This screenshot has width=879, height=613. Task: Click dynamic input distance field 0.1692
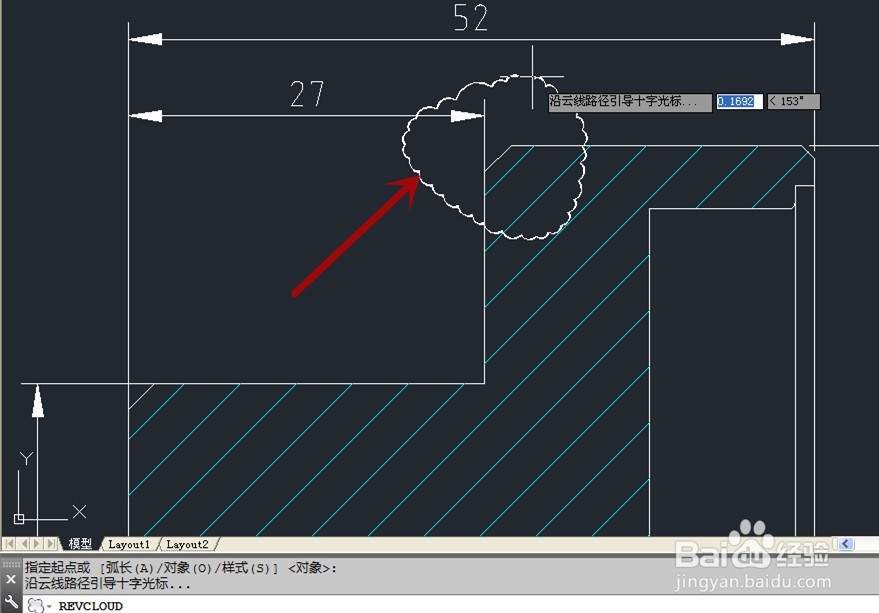pos(739,102)
